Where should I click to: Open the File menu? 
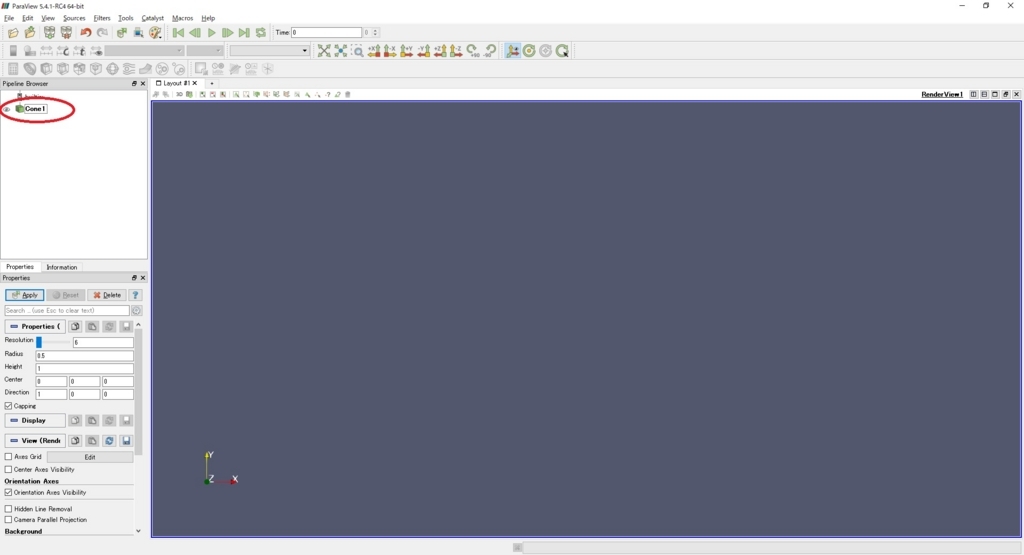click(x=8, y=18)
